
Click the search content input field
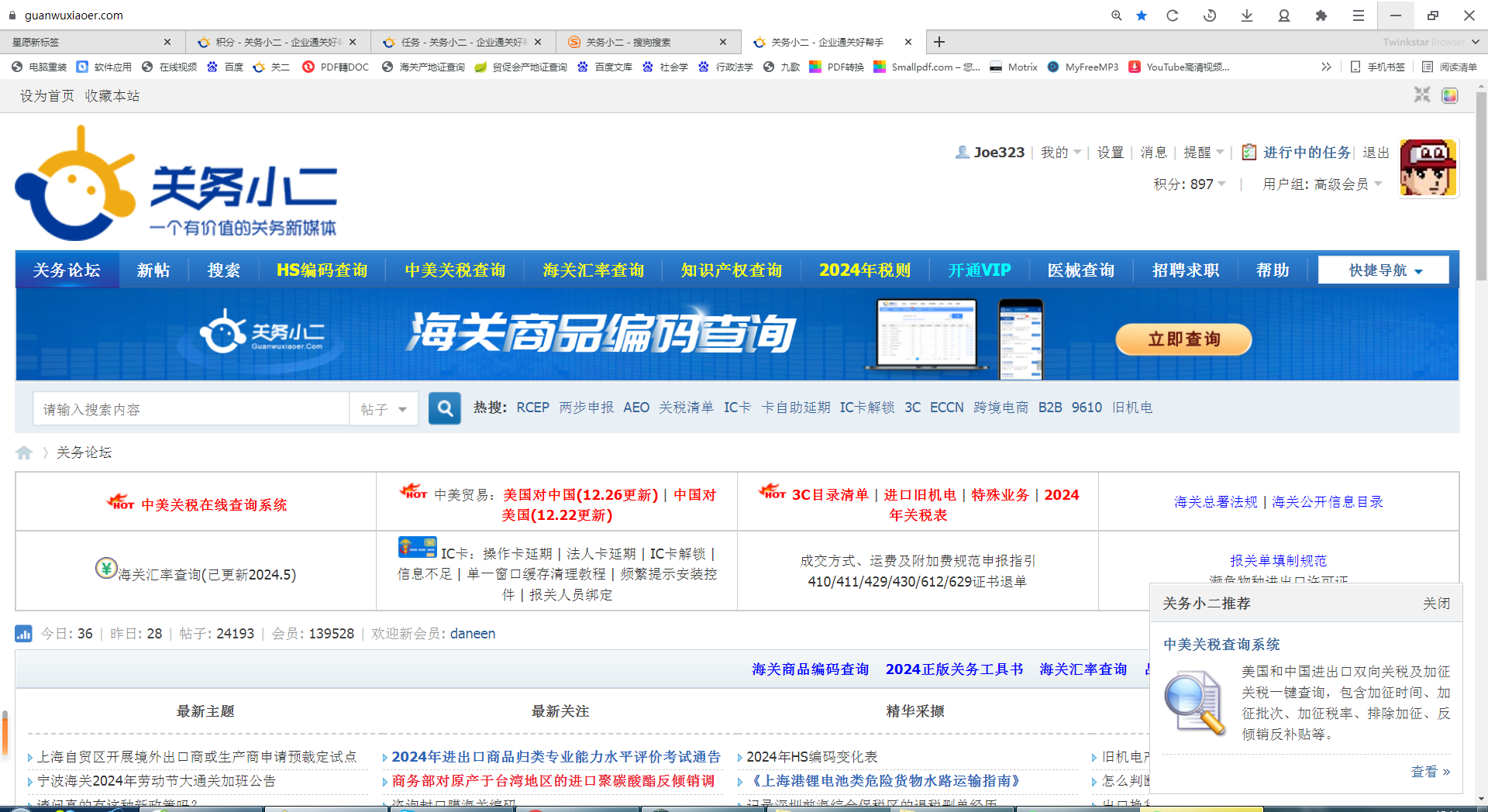(x=191, y=409)
